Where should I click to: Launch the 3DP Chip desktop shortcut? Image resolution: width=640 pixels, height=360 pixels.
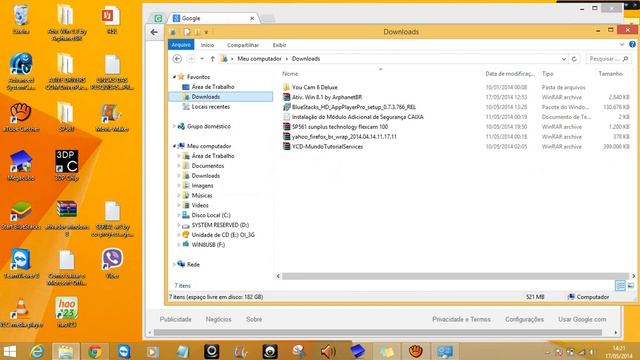tap(67, 165)
